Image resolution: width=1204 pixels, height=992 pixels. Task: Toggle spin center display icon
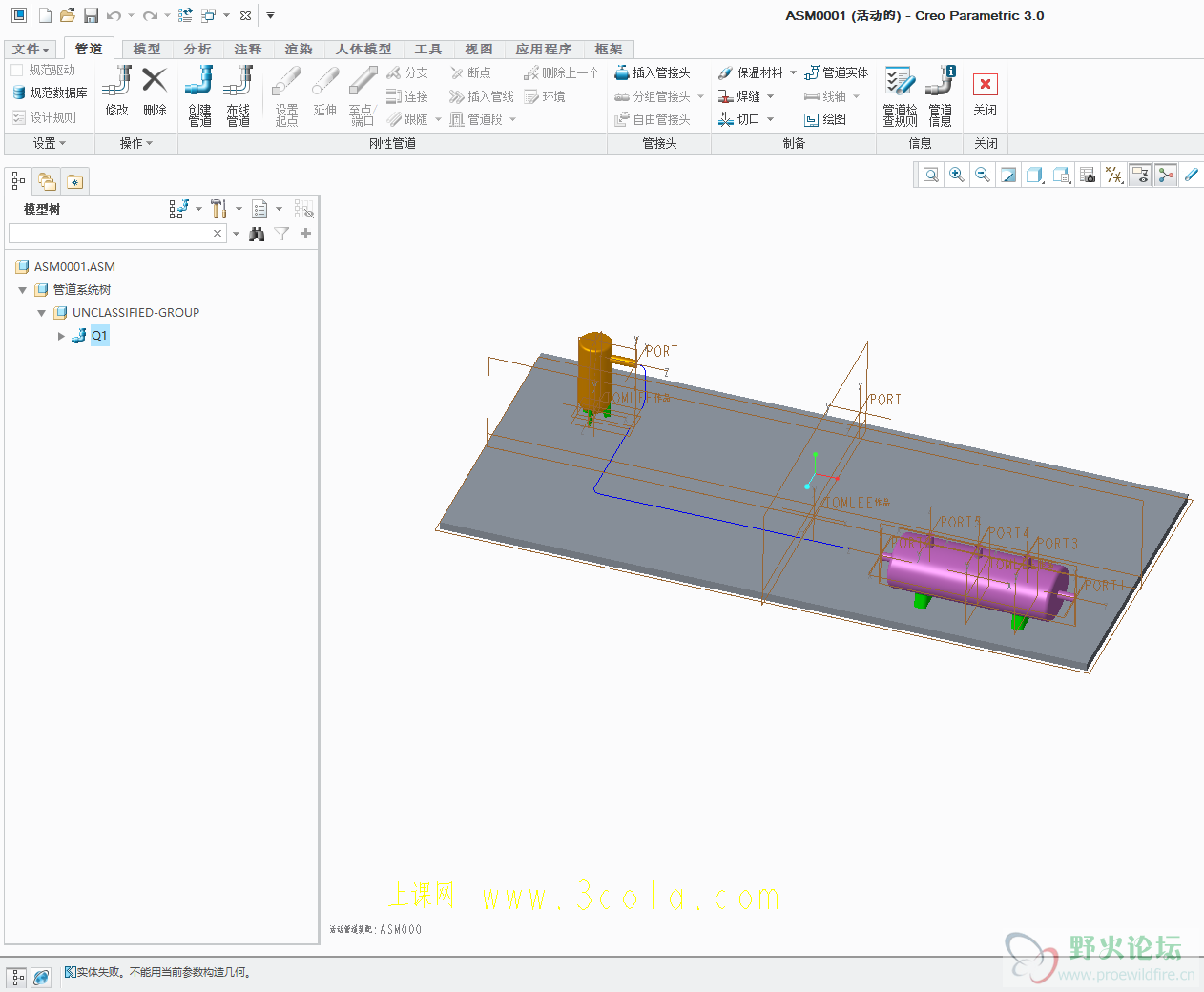click(1165, 175)
